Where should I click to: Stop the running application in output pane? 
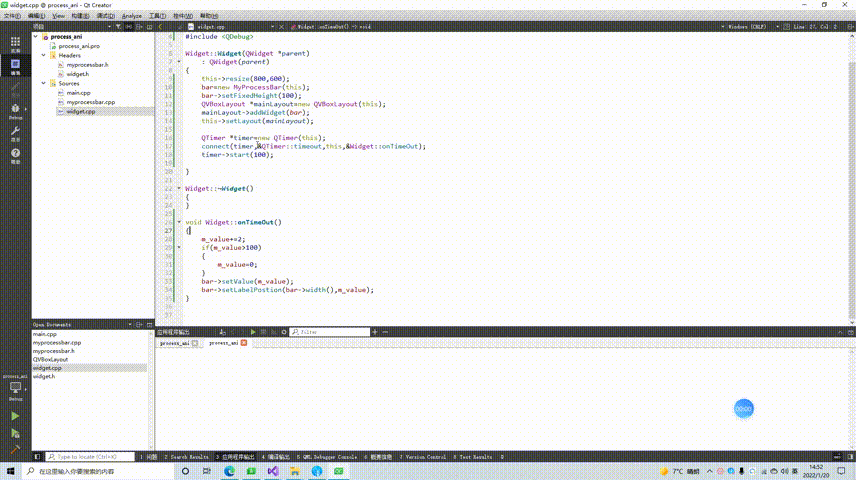pyautogui.click(x=263, y=331)
